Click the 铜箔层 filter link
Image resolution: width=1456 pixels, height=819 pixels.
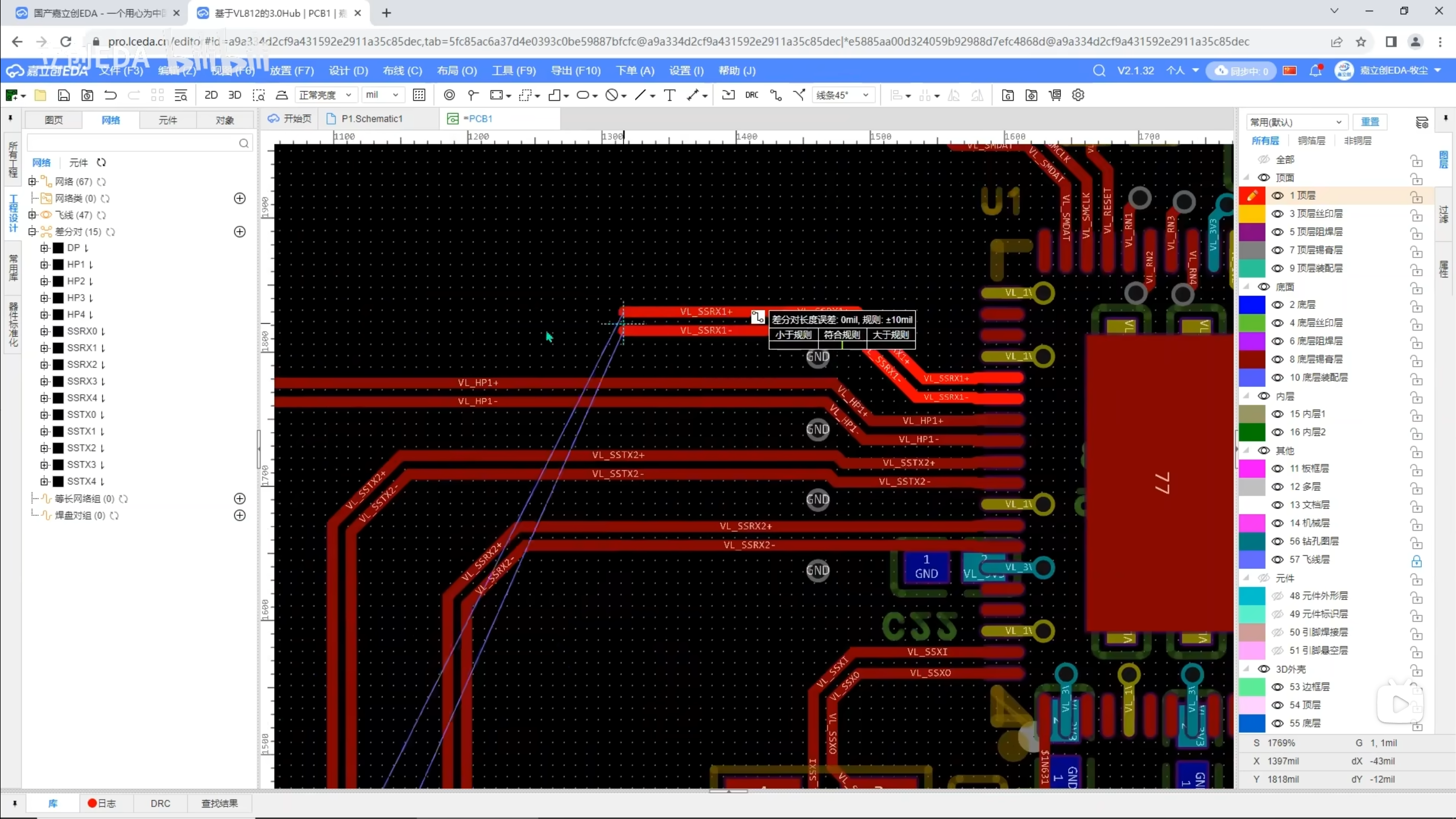pyautogui.click(x=1311, y=140)
